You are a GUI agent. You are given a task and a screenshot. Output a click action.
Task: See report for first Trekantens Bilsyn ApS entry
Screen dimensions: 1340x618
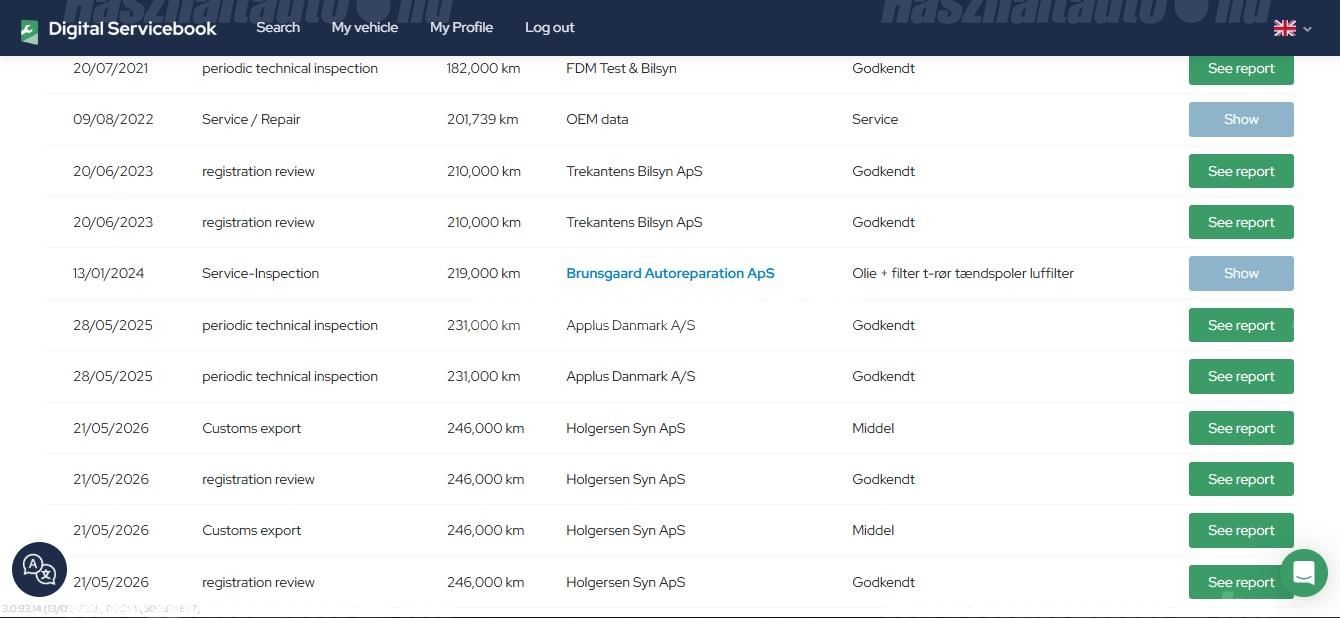[1241, 171]
